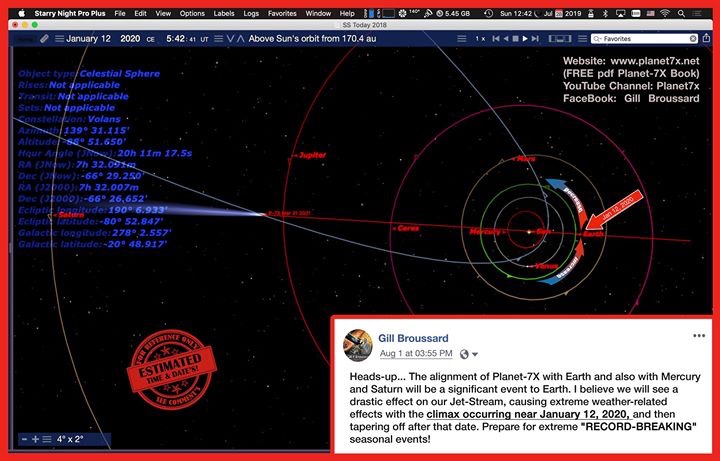
Task: Open Starry Night Pro Plus application menu
Action: (x=70, y=13)
